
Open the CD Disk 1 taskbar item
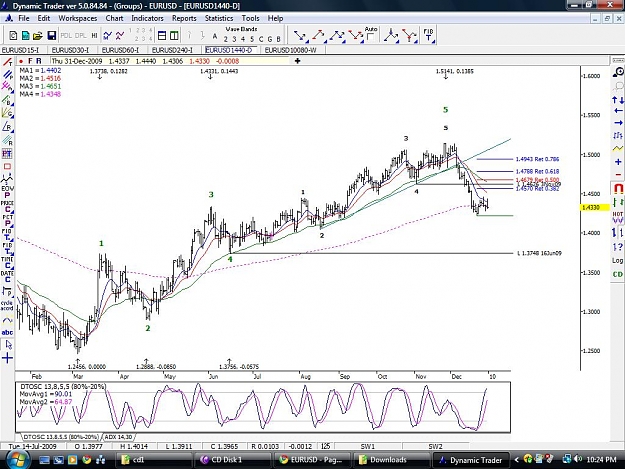233,460
